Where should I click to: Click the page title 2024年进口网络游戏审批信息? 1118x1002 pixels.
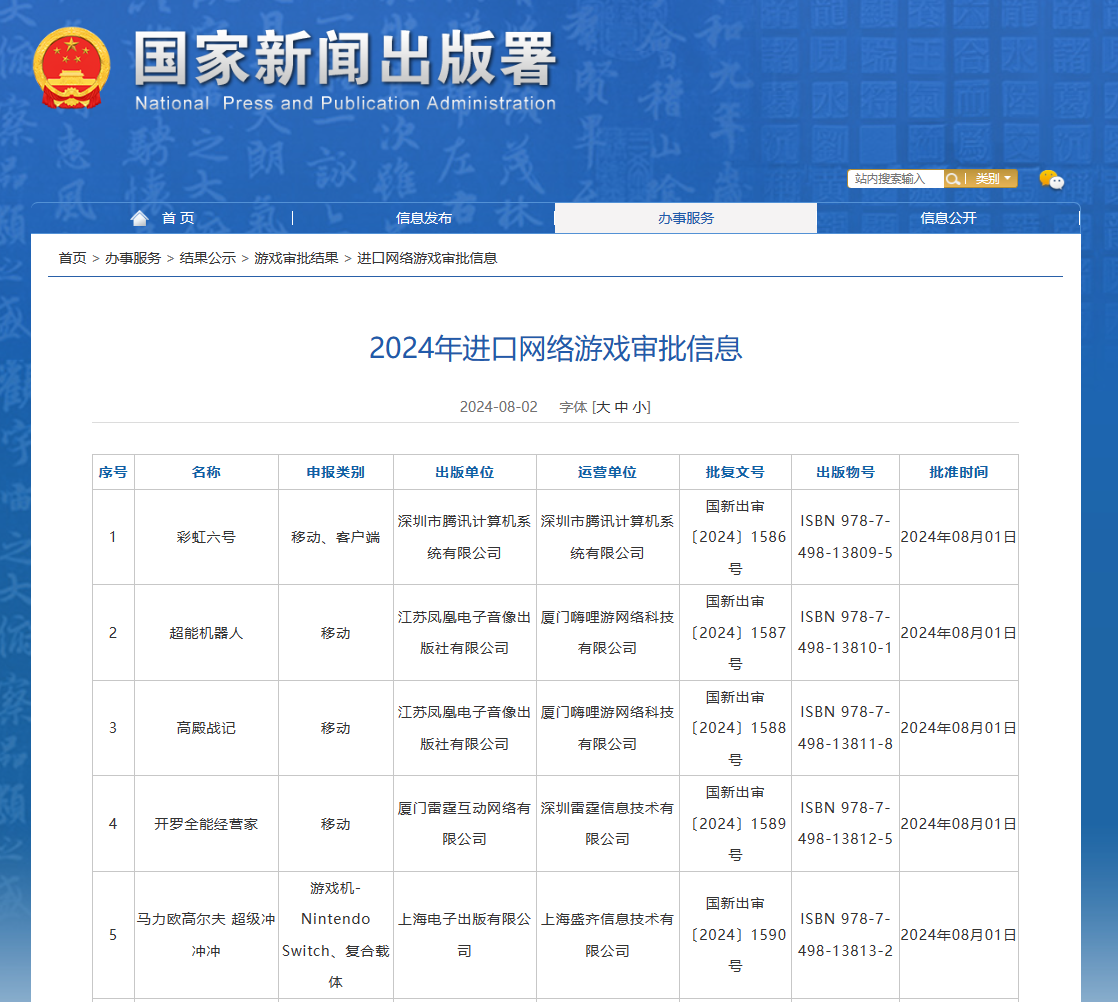point(555,349)
